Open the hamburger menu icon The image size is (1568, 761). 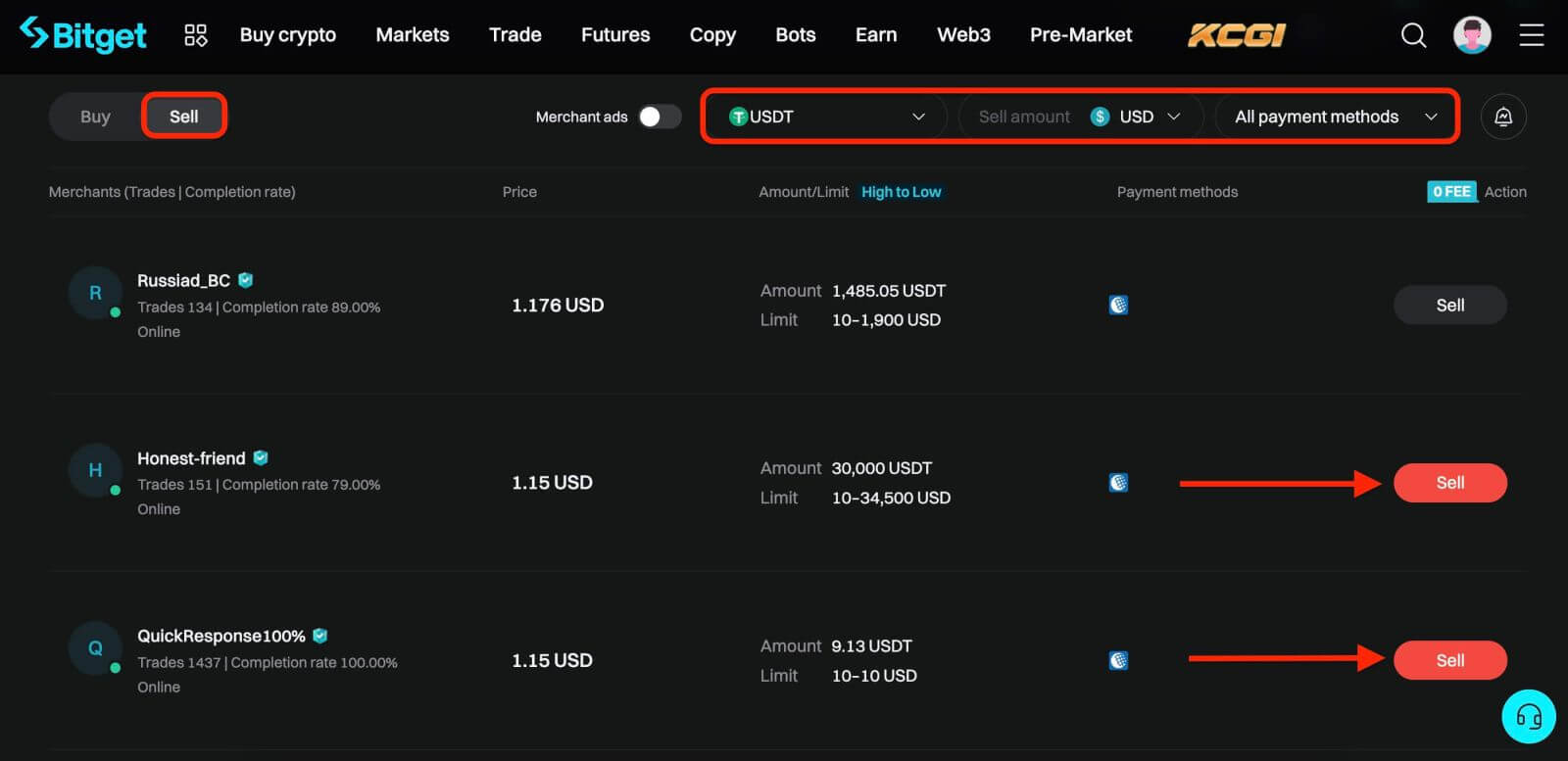1531,36
